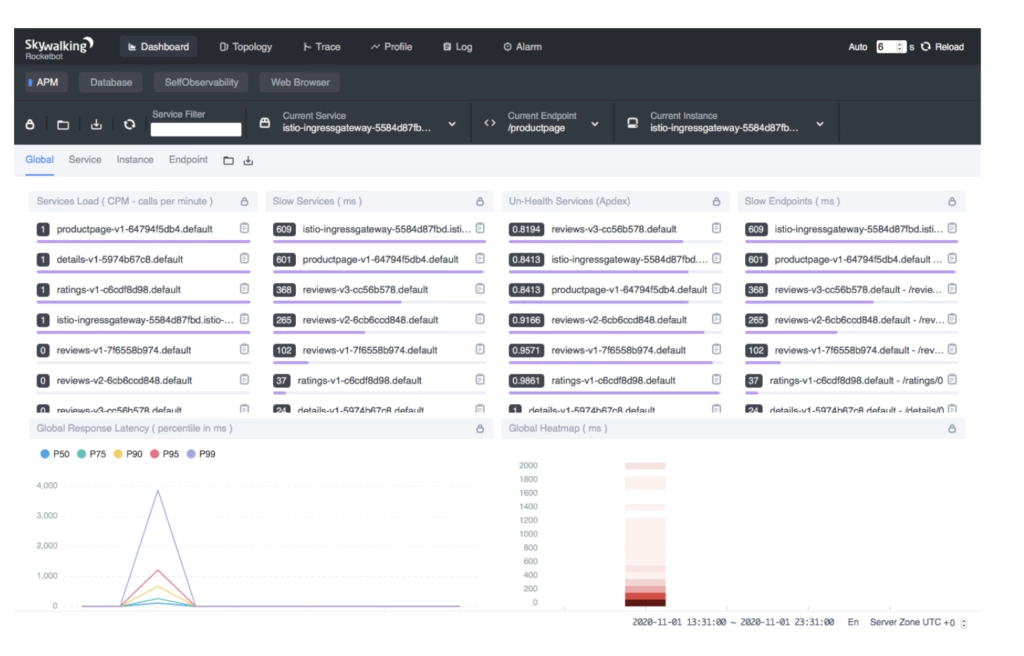Viewport: 1024px width, 656px height.
Task: Click the P99 peak on latency chart
Action: tap(158, 491)
